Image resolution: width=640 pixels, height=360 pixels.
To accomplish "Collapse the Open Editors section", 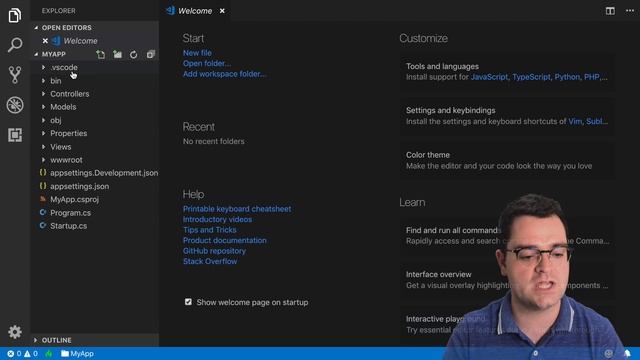I will (36, 28).
